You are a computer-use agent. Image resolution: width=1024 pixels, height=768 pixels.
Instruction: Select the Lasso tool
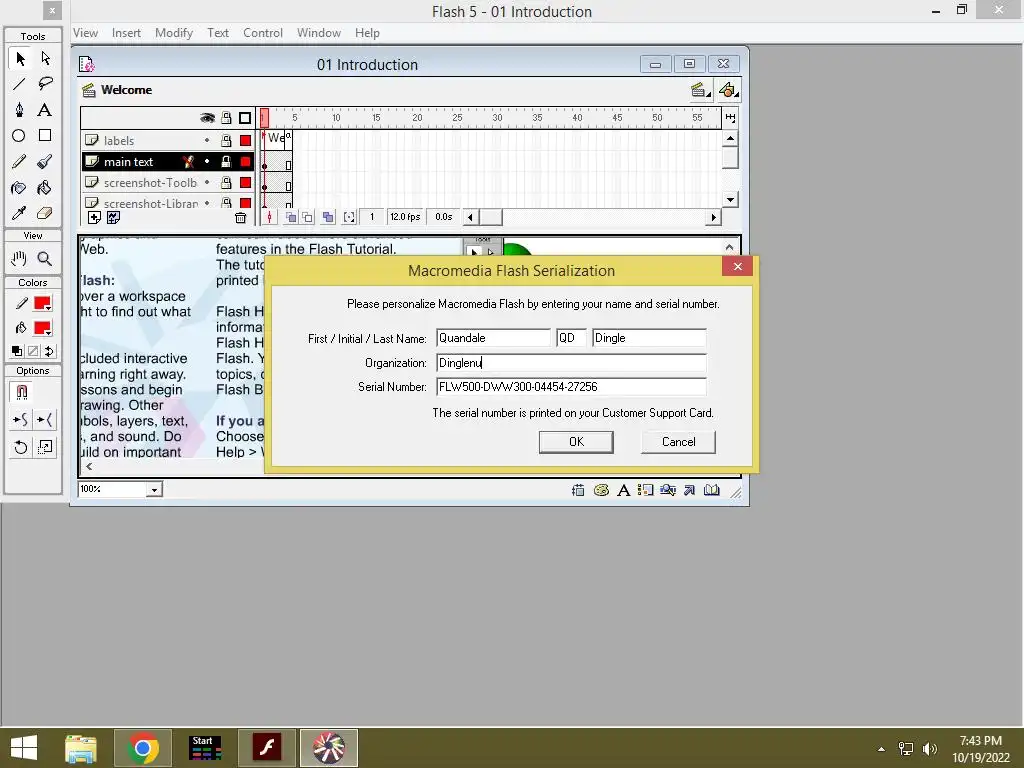pyautogui.click(x=45, y=84)
